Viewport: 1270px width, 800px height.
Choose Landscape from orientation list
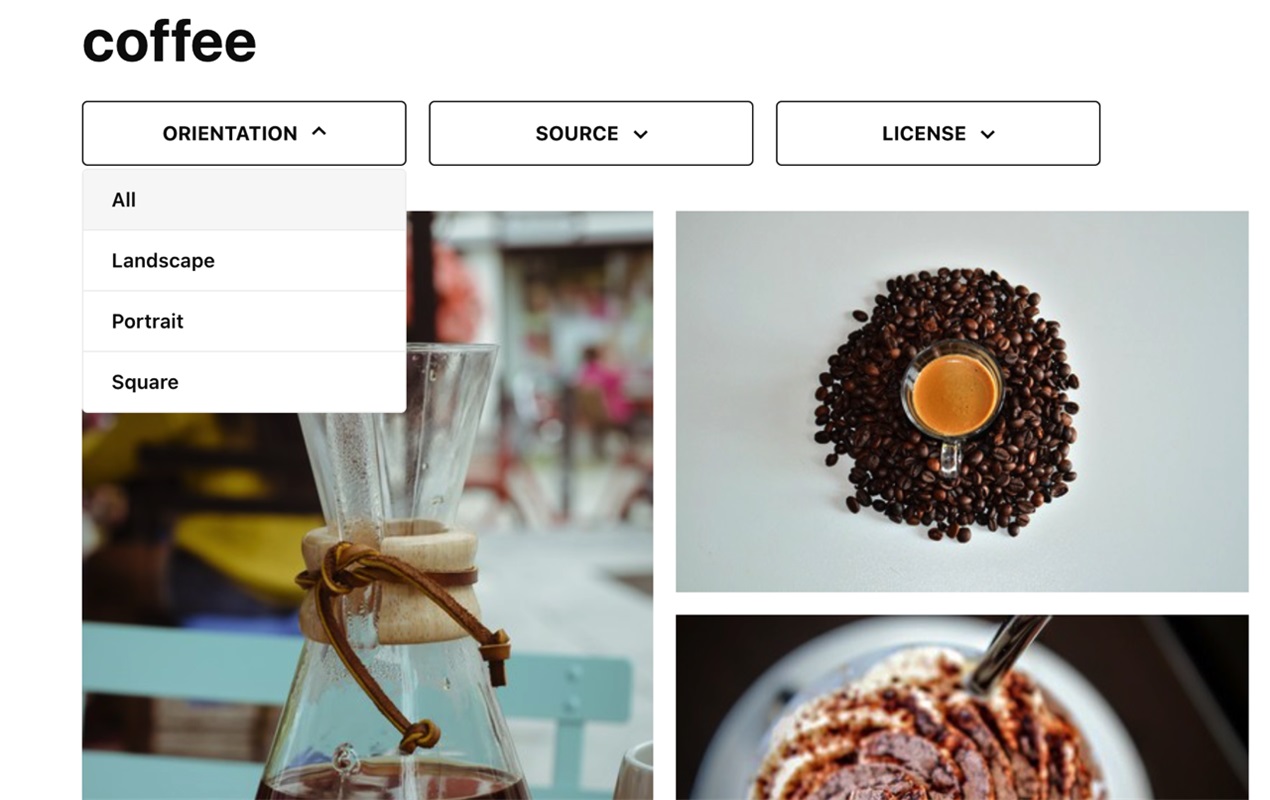pos(244,261)
